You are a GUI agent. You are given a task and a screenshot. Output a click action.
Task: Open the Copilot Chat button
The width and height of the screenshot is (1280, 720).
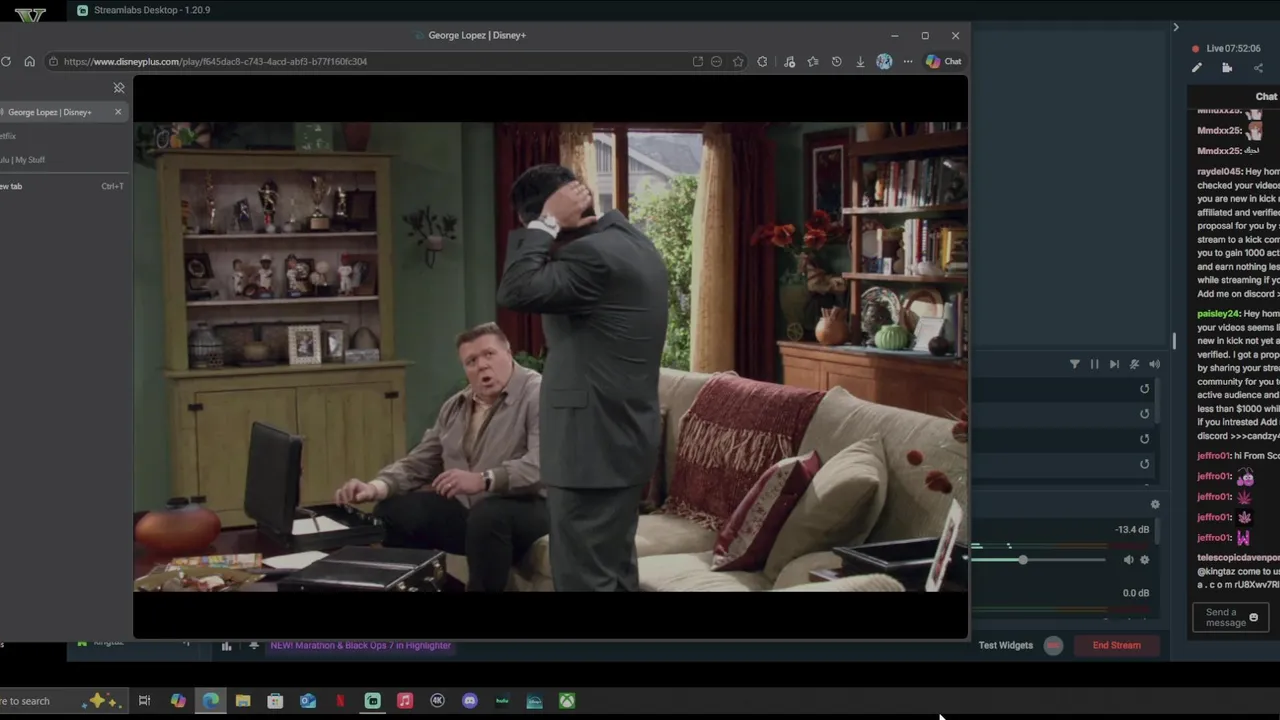[x=943, y=61]
